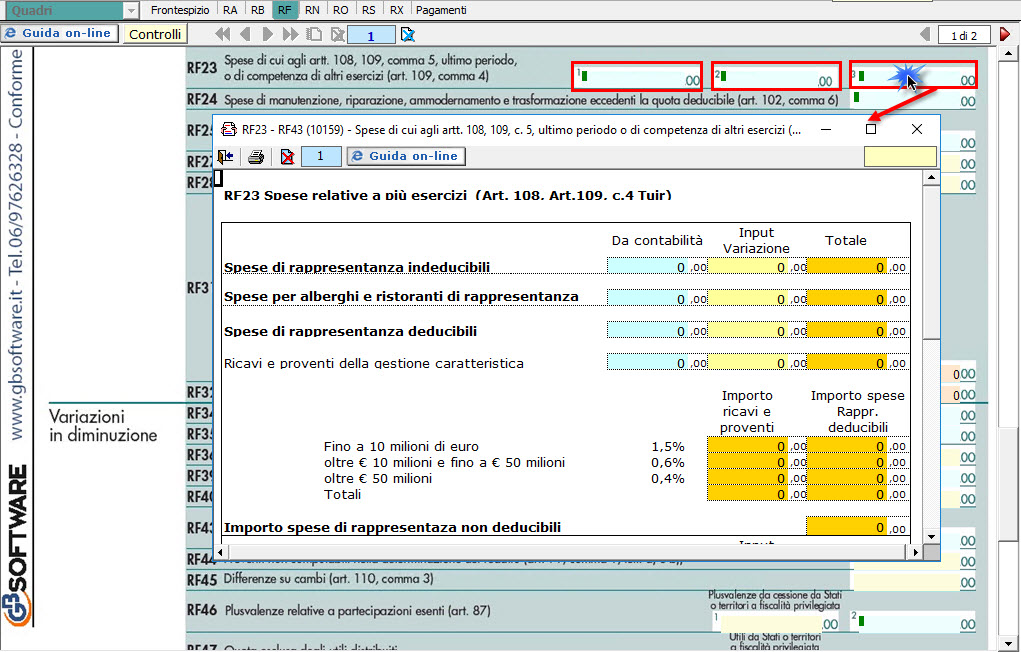This screenshot has height=652, width=1021.
Task: Click the RF23 dialog vertical scrollbar thumb
Action: point(931,264)
